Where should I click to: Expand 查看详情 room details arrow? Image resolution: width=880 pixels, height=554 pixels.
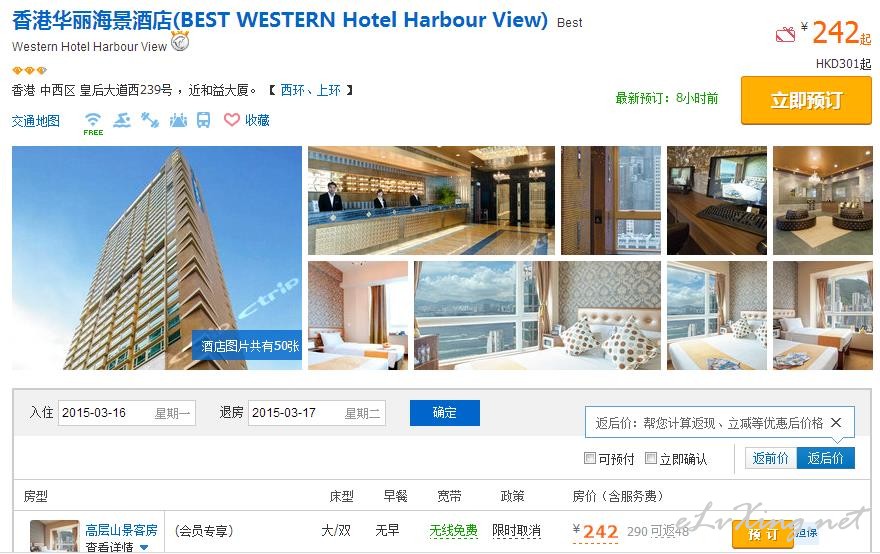tap(144, 547)
